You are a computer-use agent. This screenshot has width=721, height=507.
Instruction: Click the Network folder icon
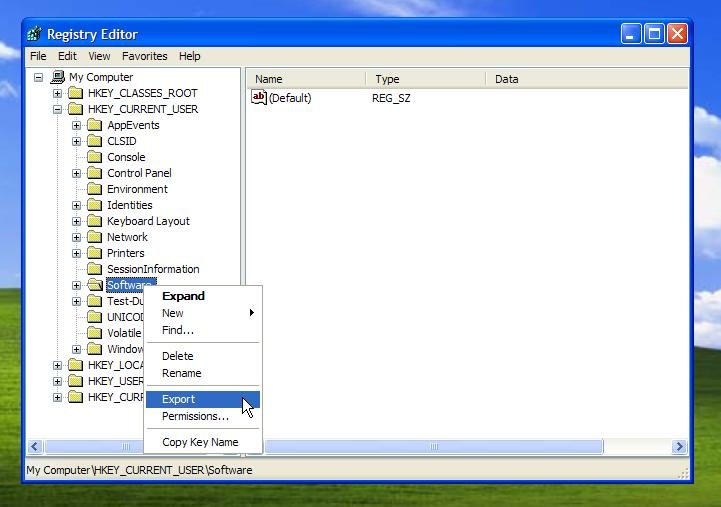click(x=94, y=237)
